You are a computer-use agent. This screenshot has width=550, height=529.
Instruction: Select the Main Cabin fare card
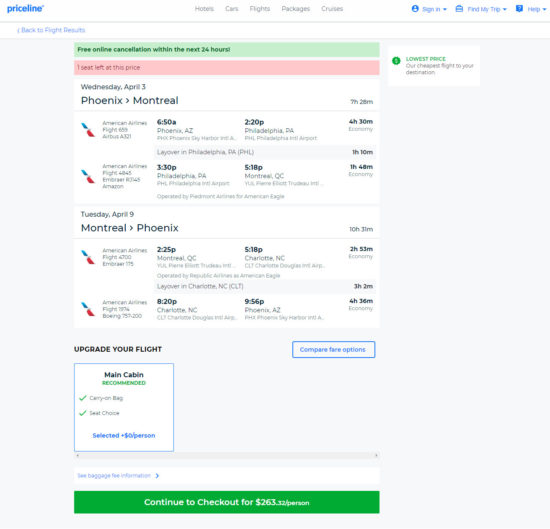point(124,407)
